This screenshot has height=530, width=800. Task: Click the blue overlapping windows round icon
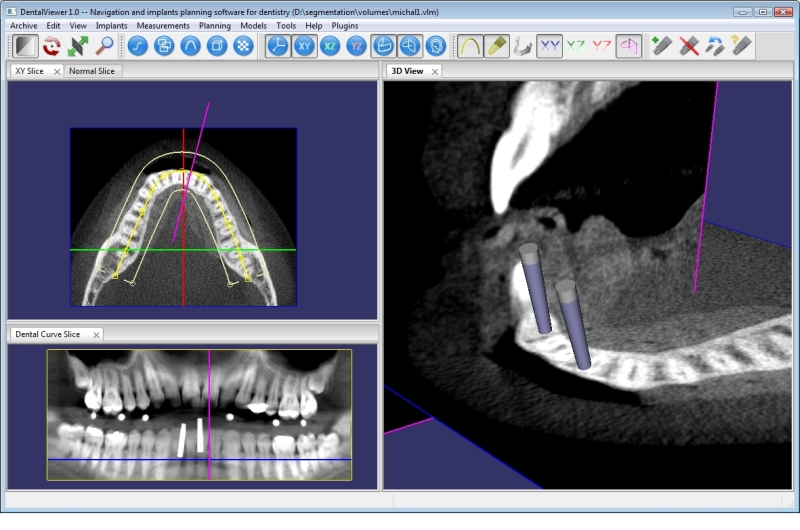(164, 46)
